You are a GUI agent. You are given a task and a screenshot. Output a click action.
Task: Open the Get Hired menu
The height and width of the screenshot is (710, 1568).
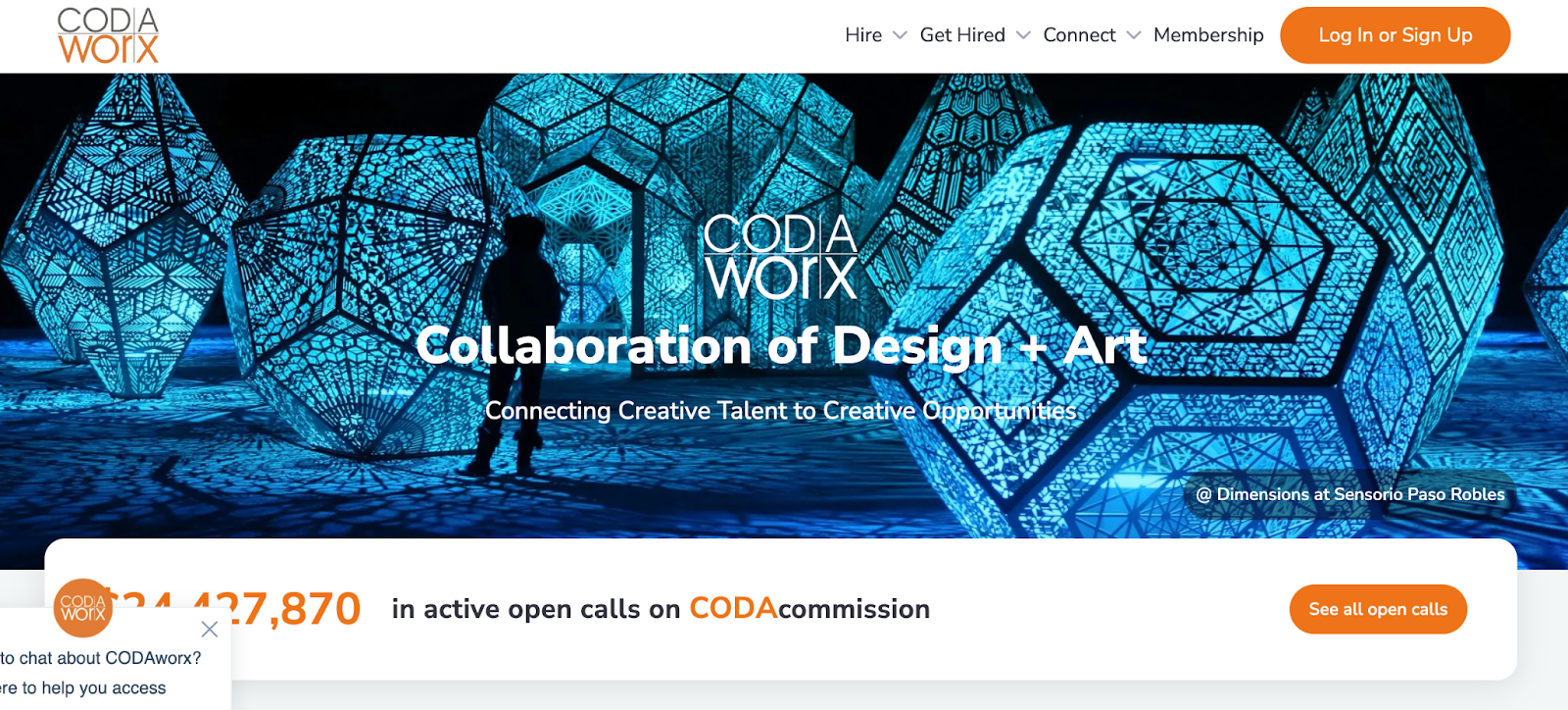click(x=962, y=35)
